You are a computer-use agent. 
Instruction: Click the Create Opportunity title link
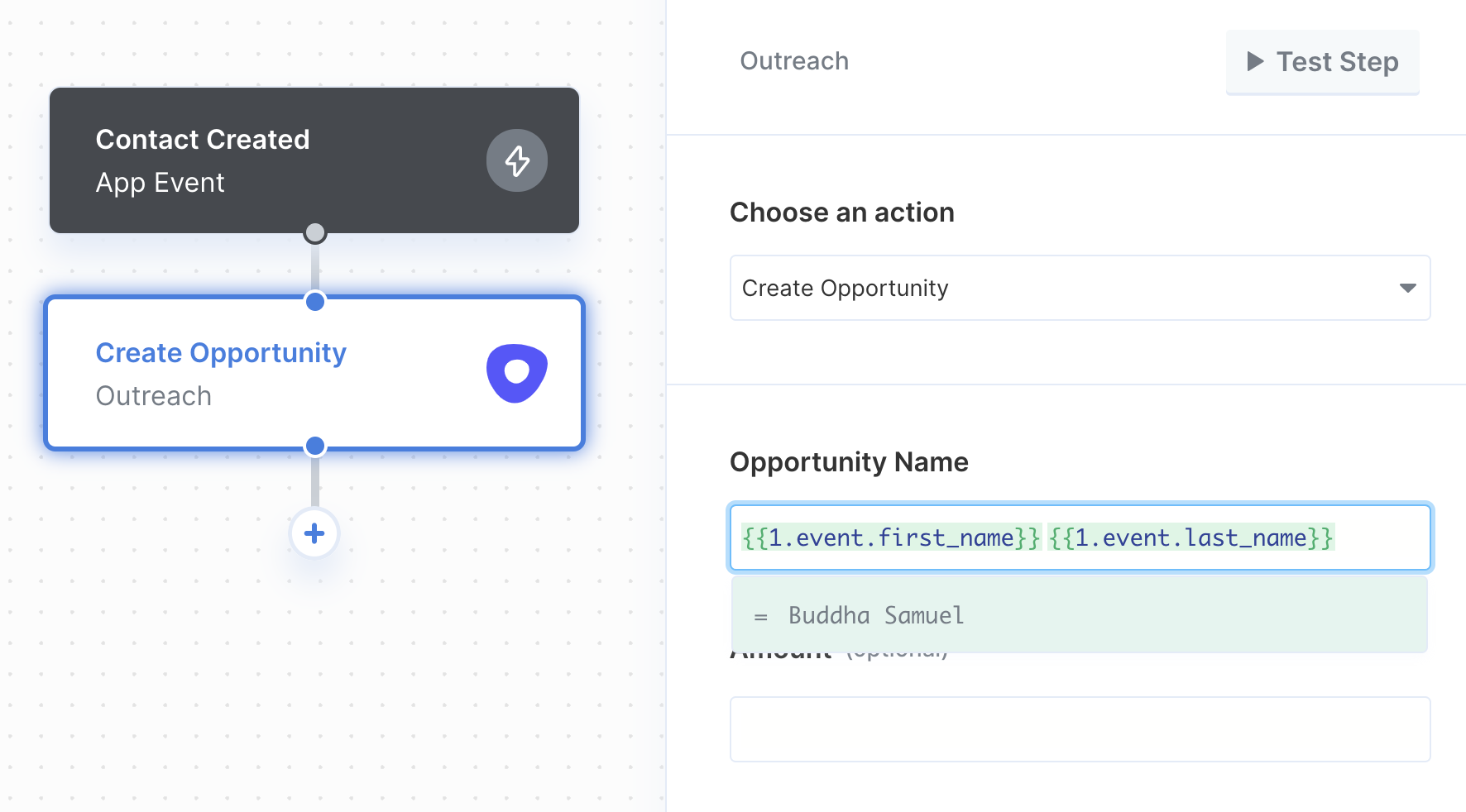click(x=221, y=353)
